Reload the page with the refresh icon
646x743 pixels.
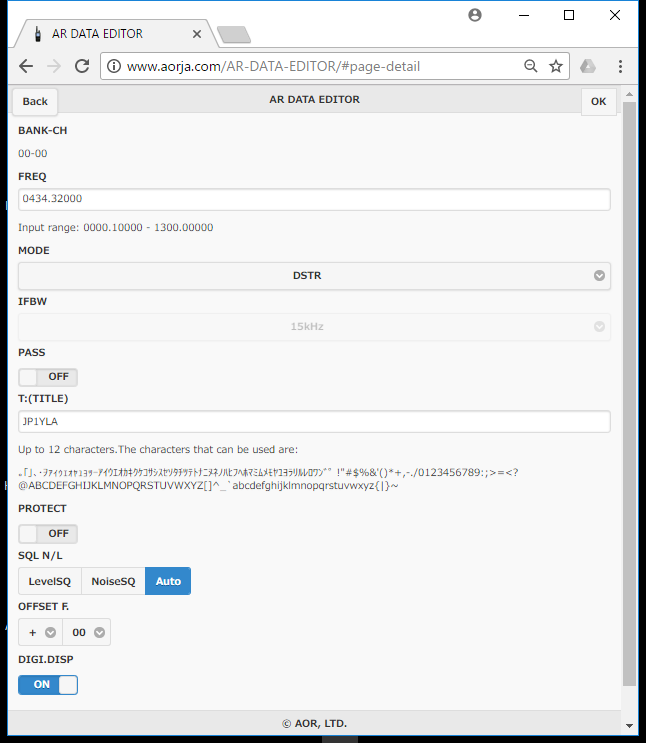pos(82,66)
